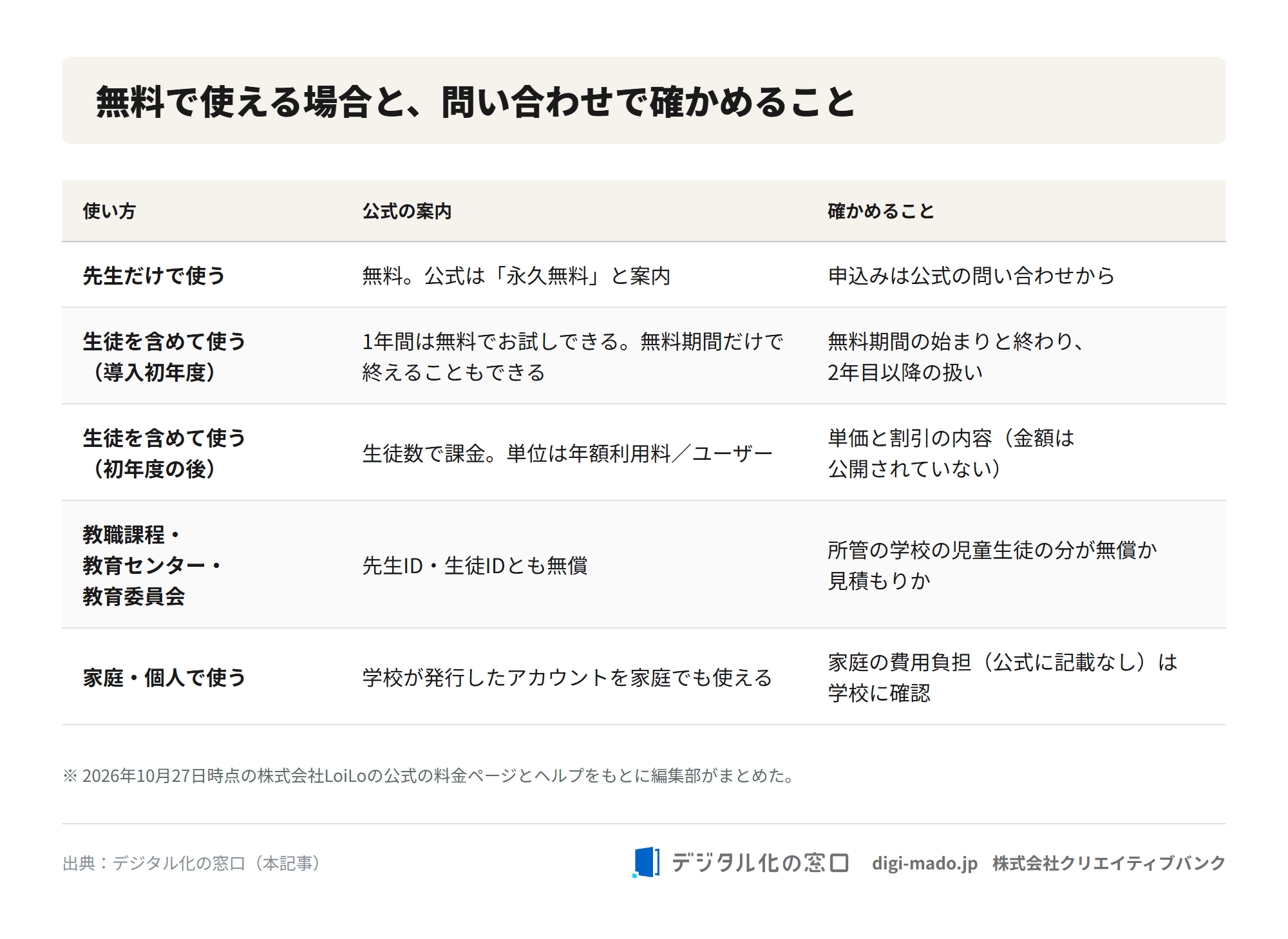Select 教職課程・教育センター・教育委員会 row label
This screenshot has height=939, width=1288.
pos(152,565)
